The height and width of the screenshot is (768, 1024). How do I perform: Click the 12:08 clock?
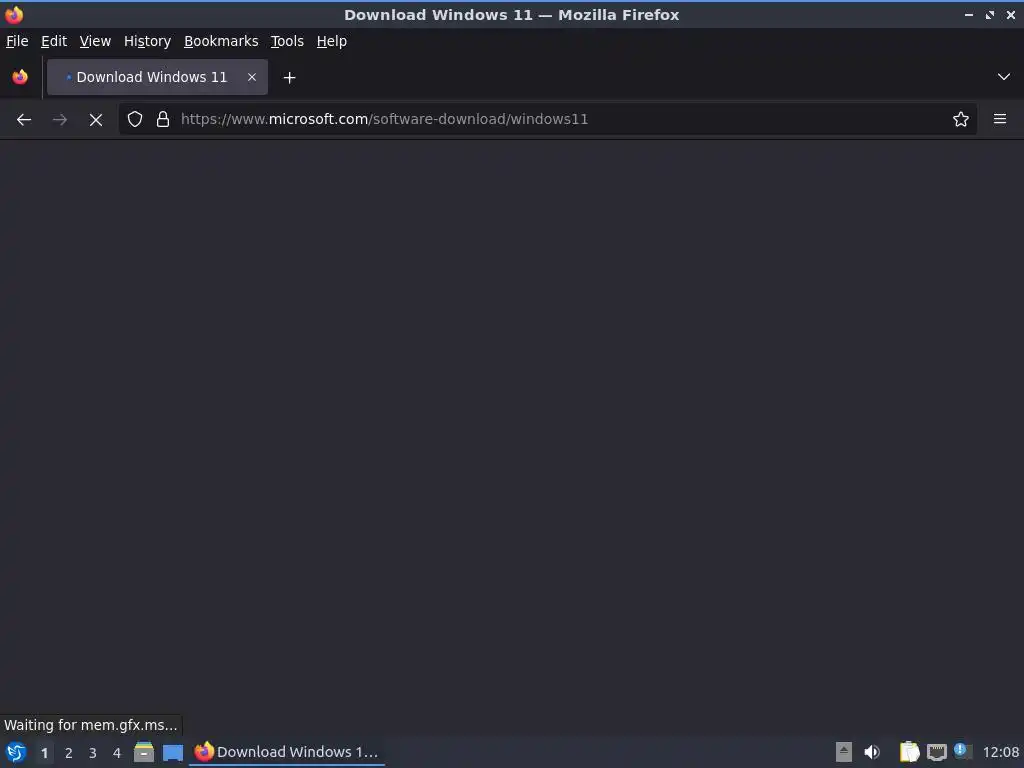coord(1000,752)
